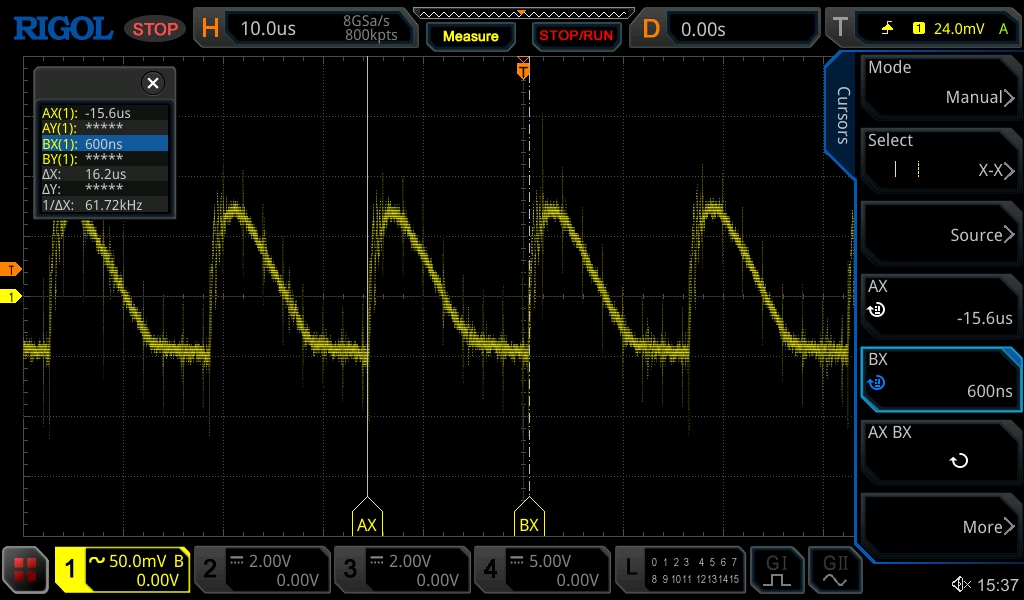
Task: Click the GII sine generator icon
Action: pyautogui.click(x=833, y=570)
